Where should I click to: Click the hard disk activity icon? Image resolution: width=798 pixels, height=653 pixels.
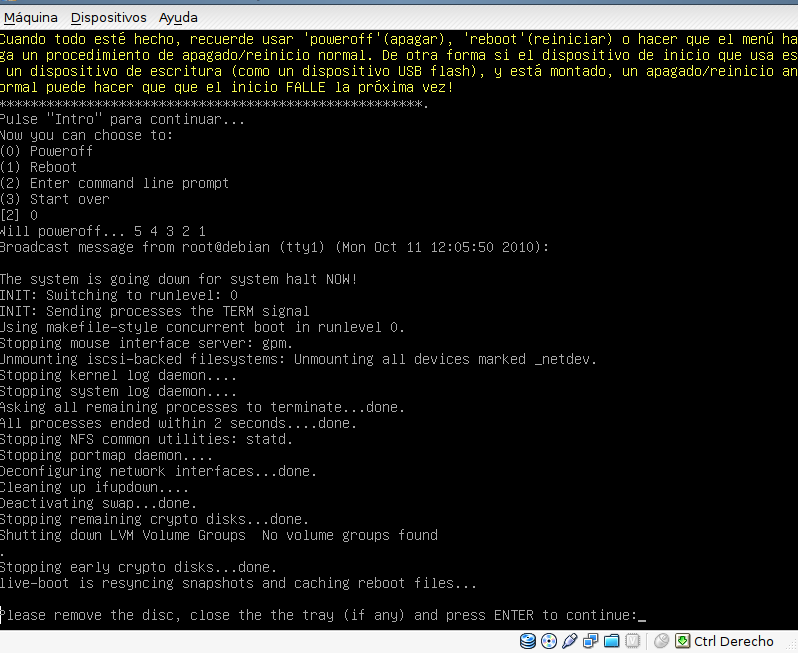pyautogui.click(x=530, y=641)
